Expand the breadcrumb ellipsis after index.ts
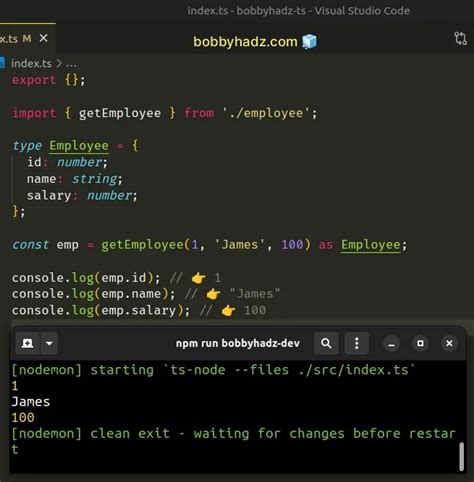The width and height of the screenshot is (474, 482). click(x=71, y=63)
